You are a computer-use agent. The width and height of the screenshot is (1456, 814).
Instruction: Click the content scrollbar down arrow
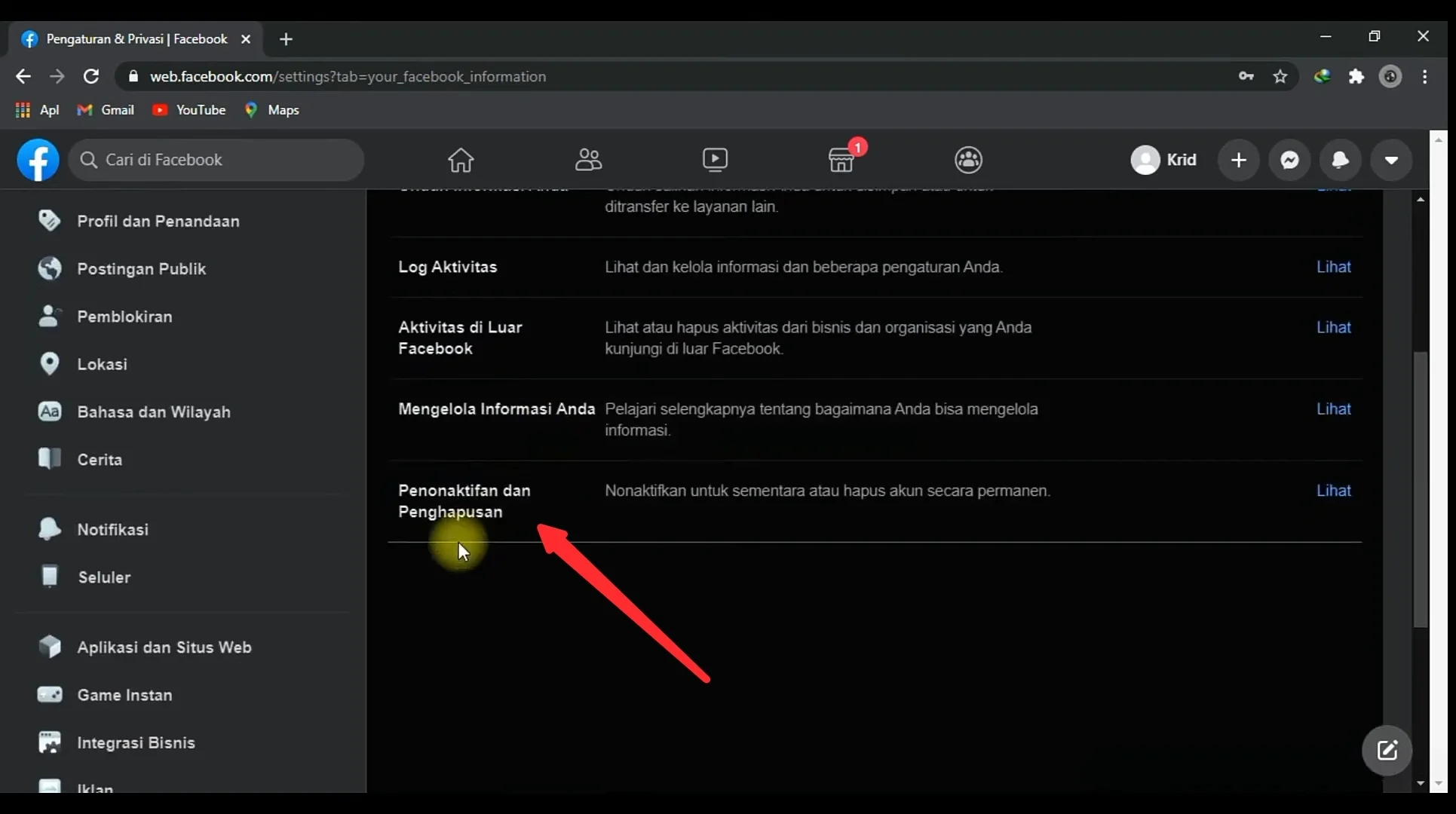(x=1421, y=784)
